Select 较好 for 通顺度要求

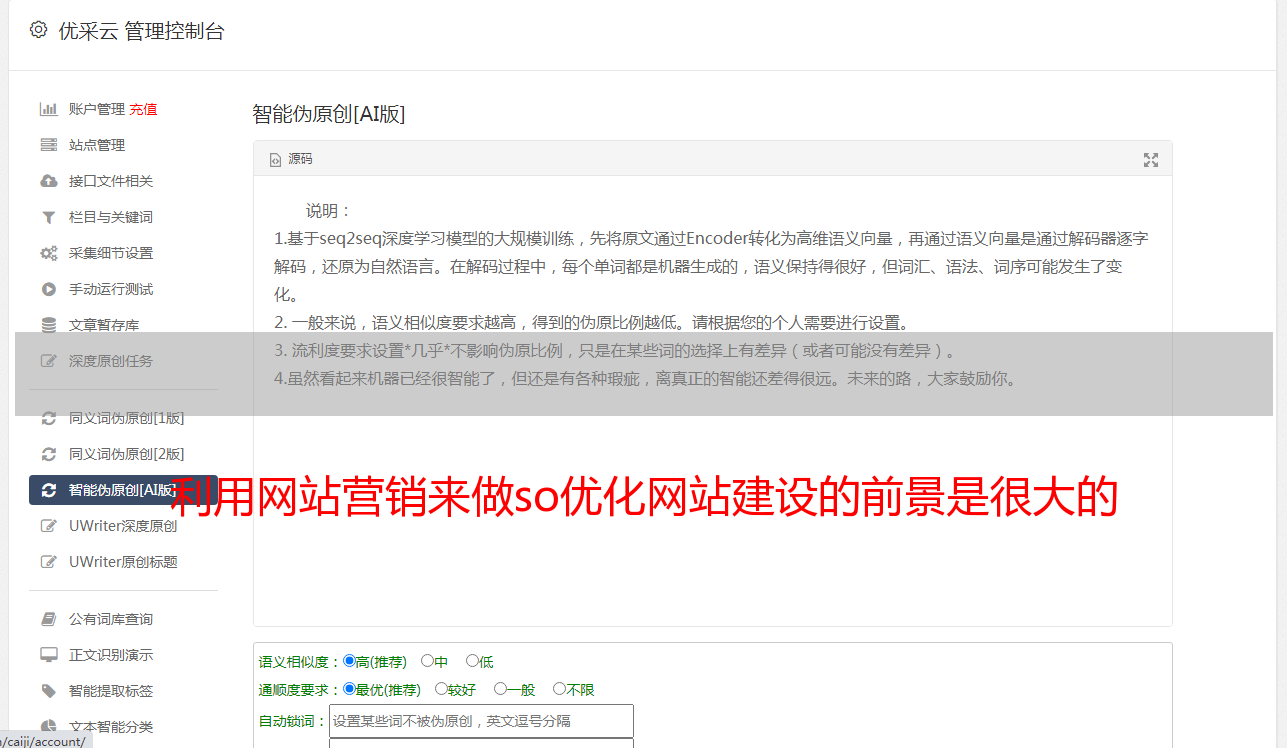[441, 689]
